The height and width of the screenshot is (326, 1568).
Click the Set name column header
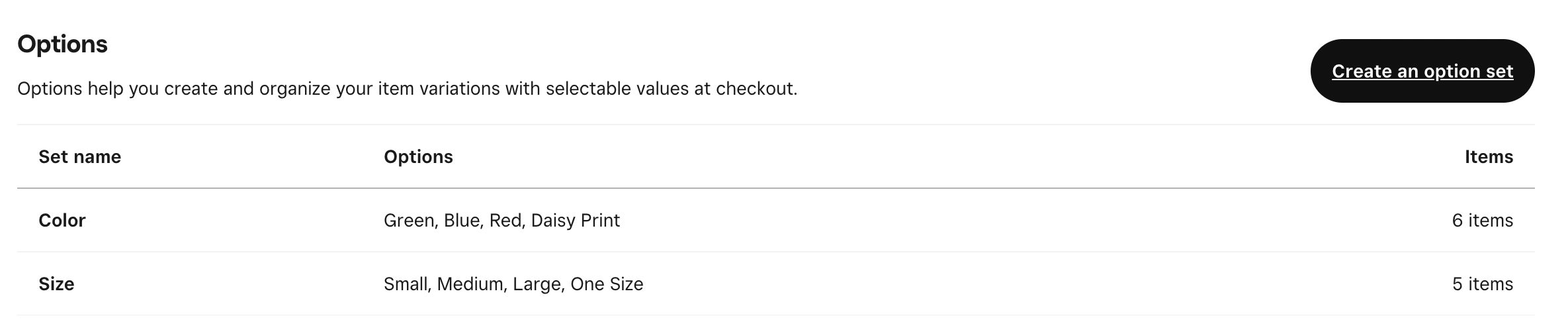[79, 157]
